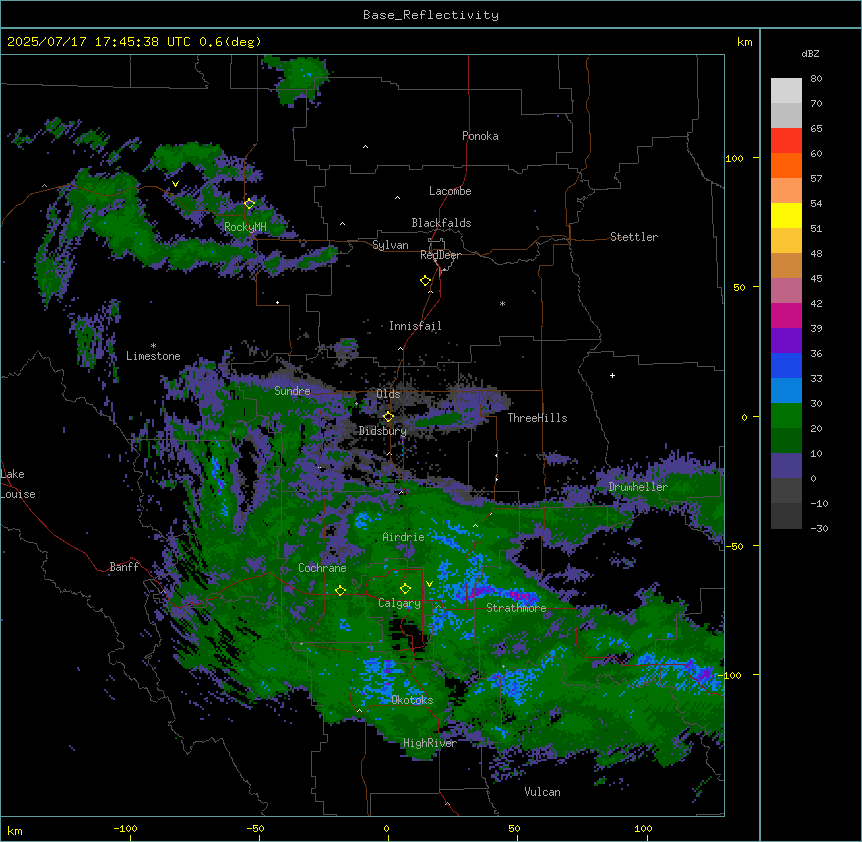This screenshot has height=842, width=862.
Task: Click the RockyMH label
Action: 245,227
